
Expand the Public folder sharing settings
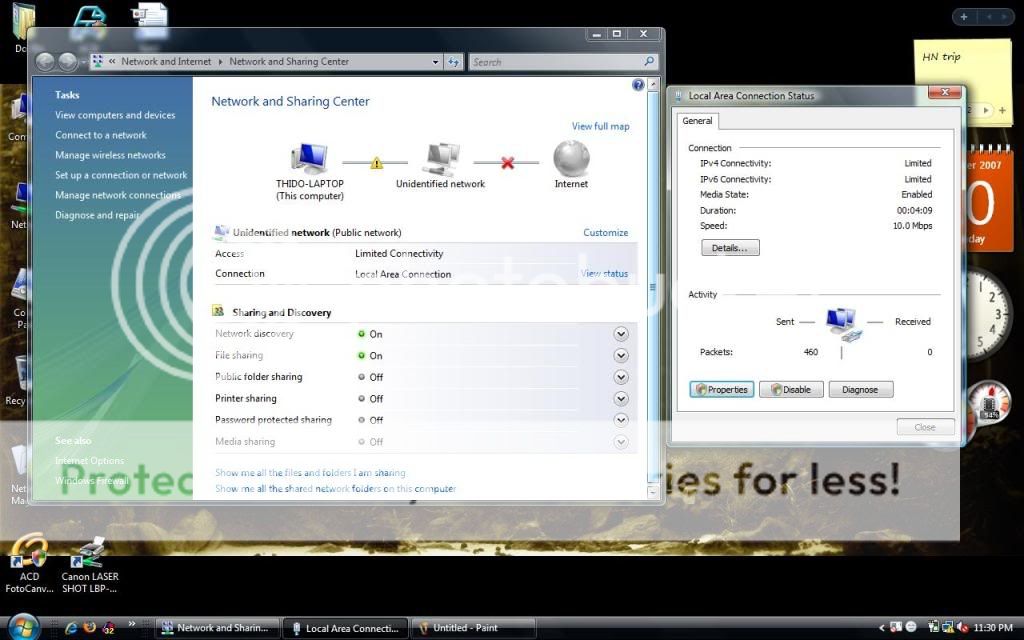tap(621, 377)
